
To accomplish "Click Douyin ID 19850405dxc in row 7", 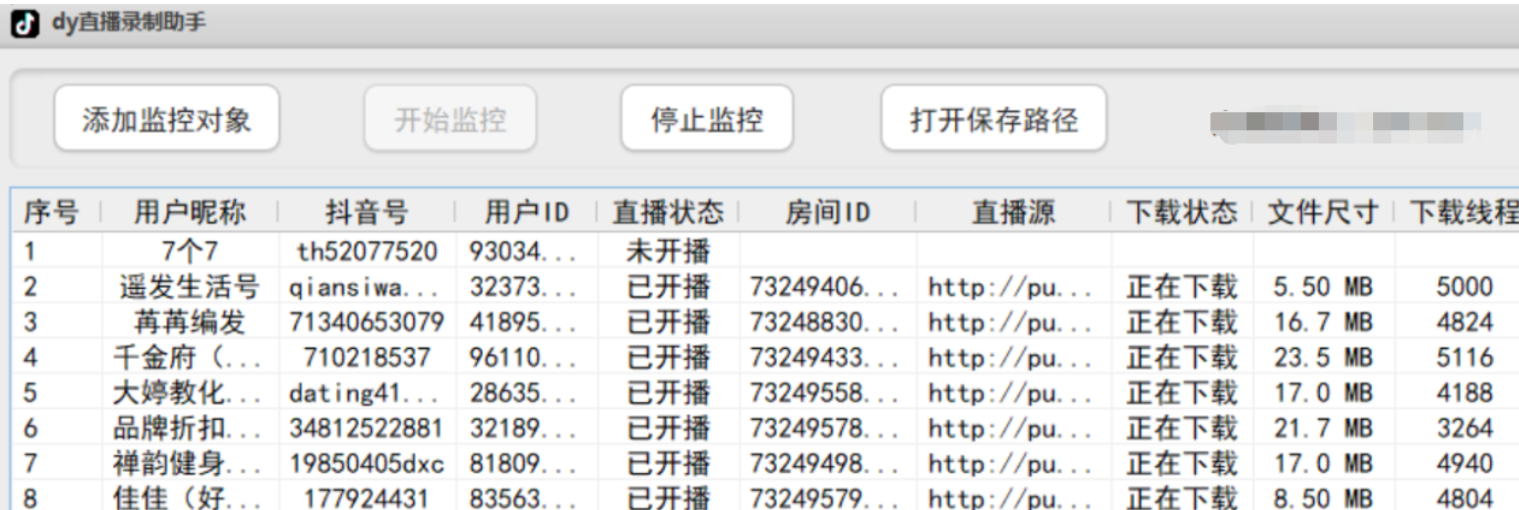I will [x=366, y=464].
